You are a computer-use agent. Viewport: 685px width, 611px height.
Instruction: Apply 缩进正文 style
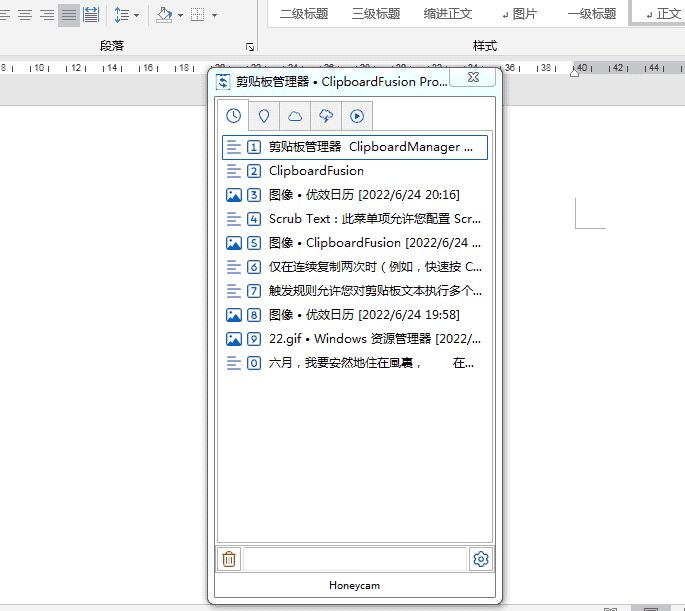click(x=448, y=14)
